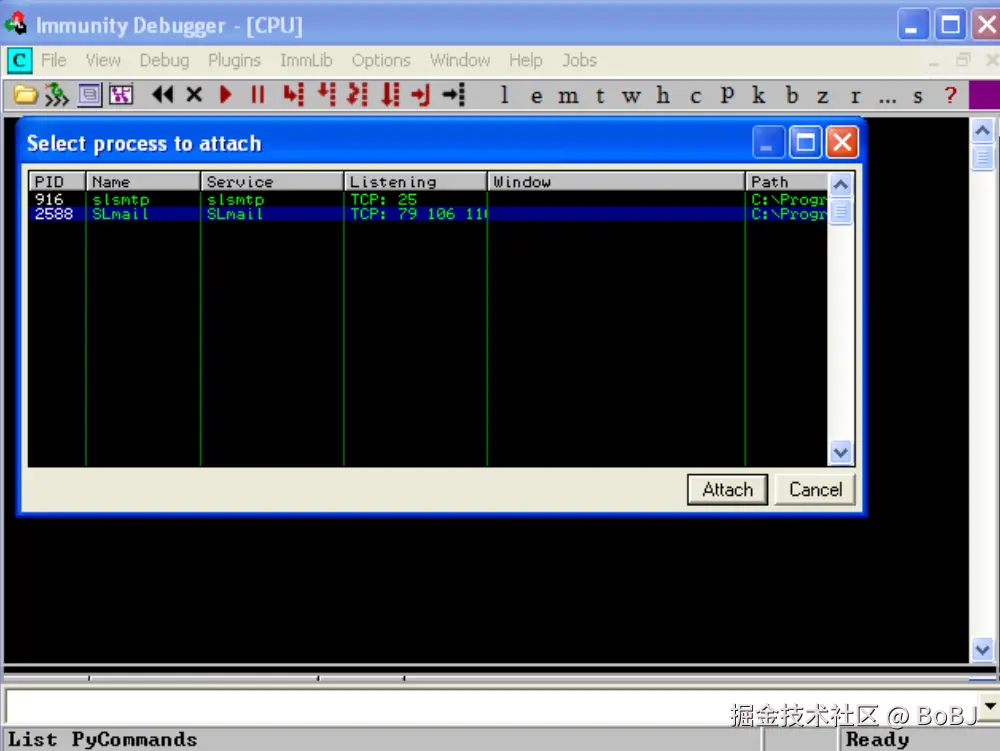Viewport: 1000px width, 751px height.
Task: Click the Path column header
Action: point(786,182)
